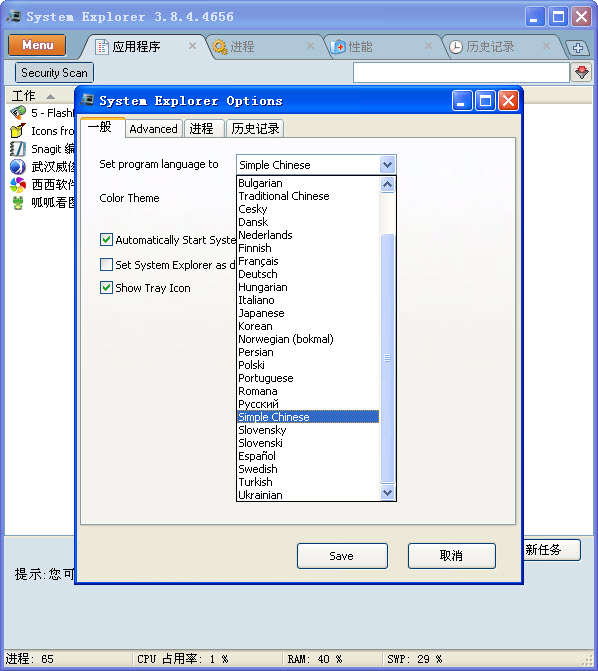Close the 历史记录 tab with its x
598x671 pixels.
tap(546, 46)
